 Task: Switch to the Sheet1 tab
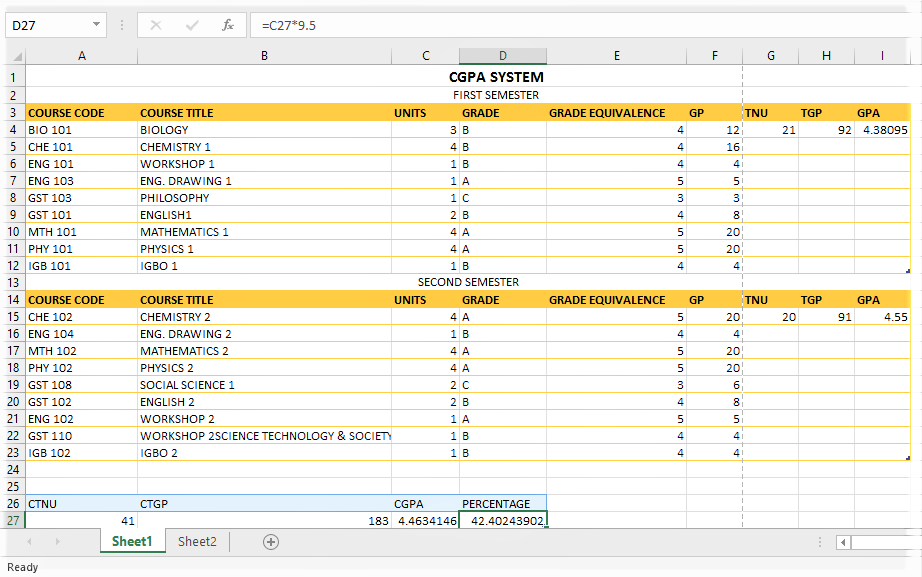point(132,541)
